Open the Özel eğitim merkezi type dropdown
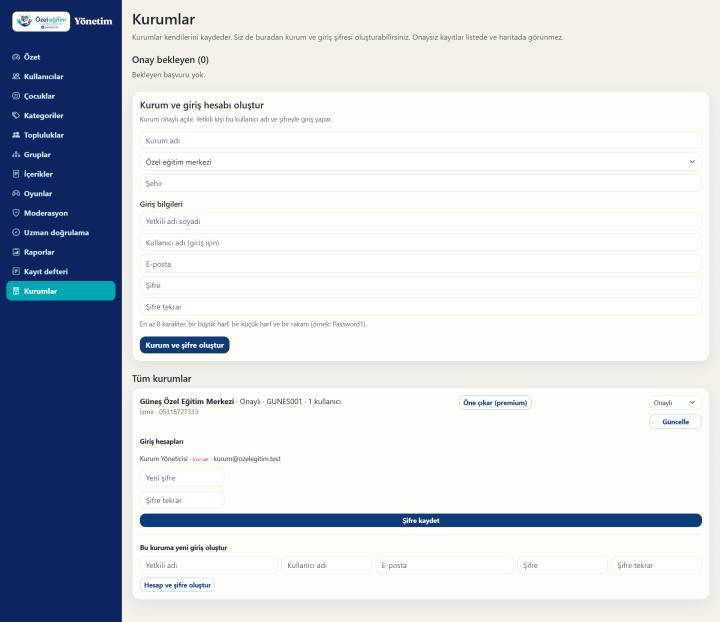The width and height of the screenshot is (720, 622). [421, 162]
